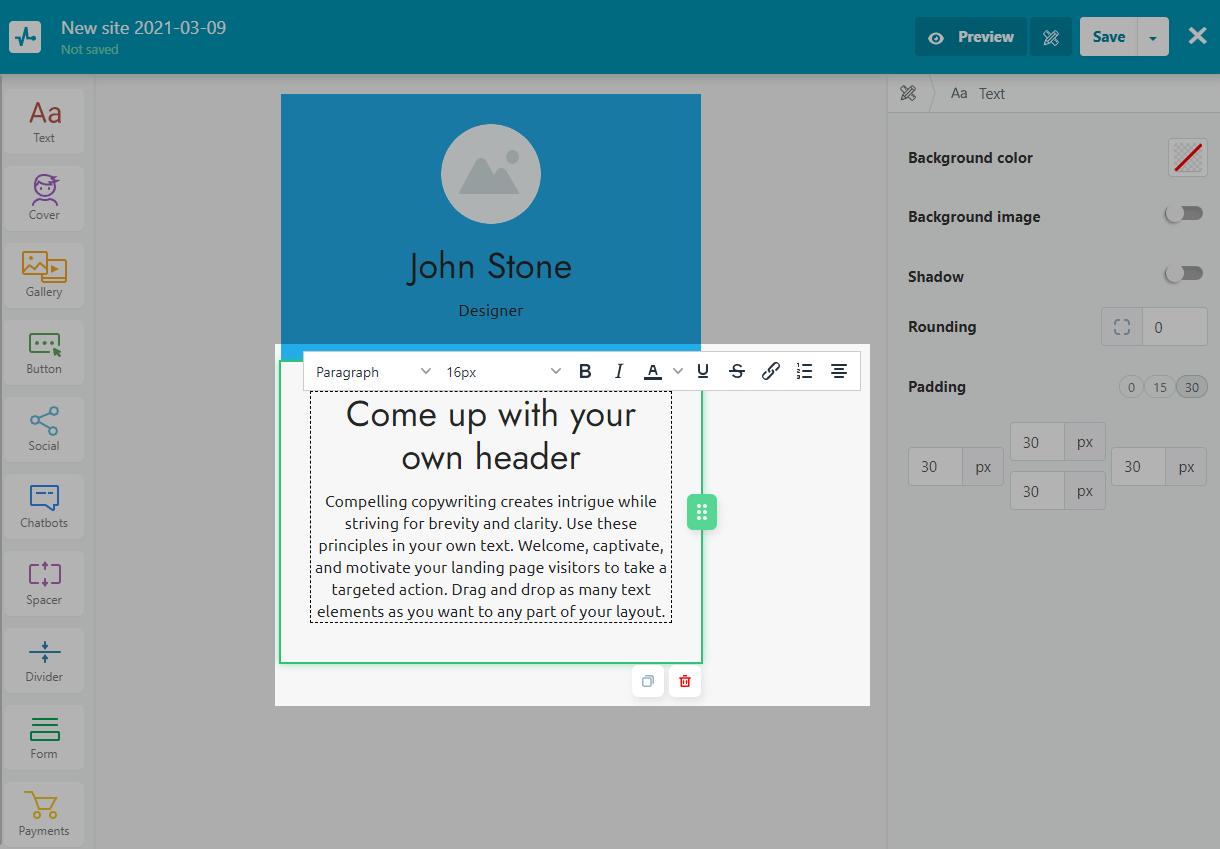
Task: Turn on the Shadow toggle
Action: coord(1185,274)
